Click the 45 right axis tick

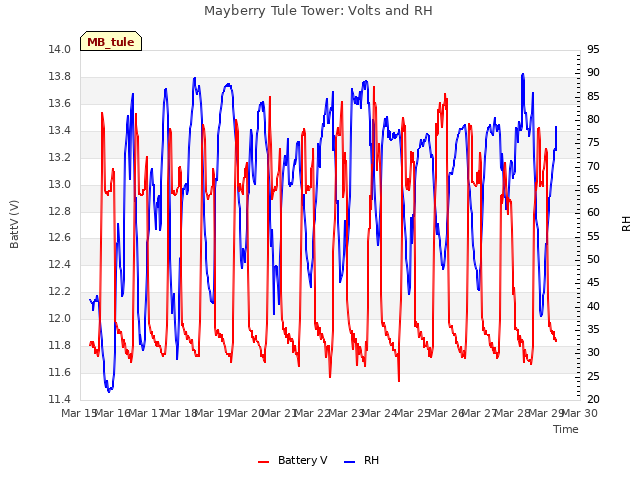point(593,283)
